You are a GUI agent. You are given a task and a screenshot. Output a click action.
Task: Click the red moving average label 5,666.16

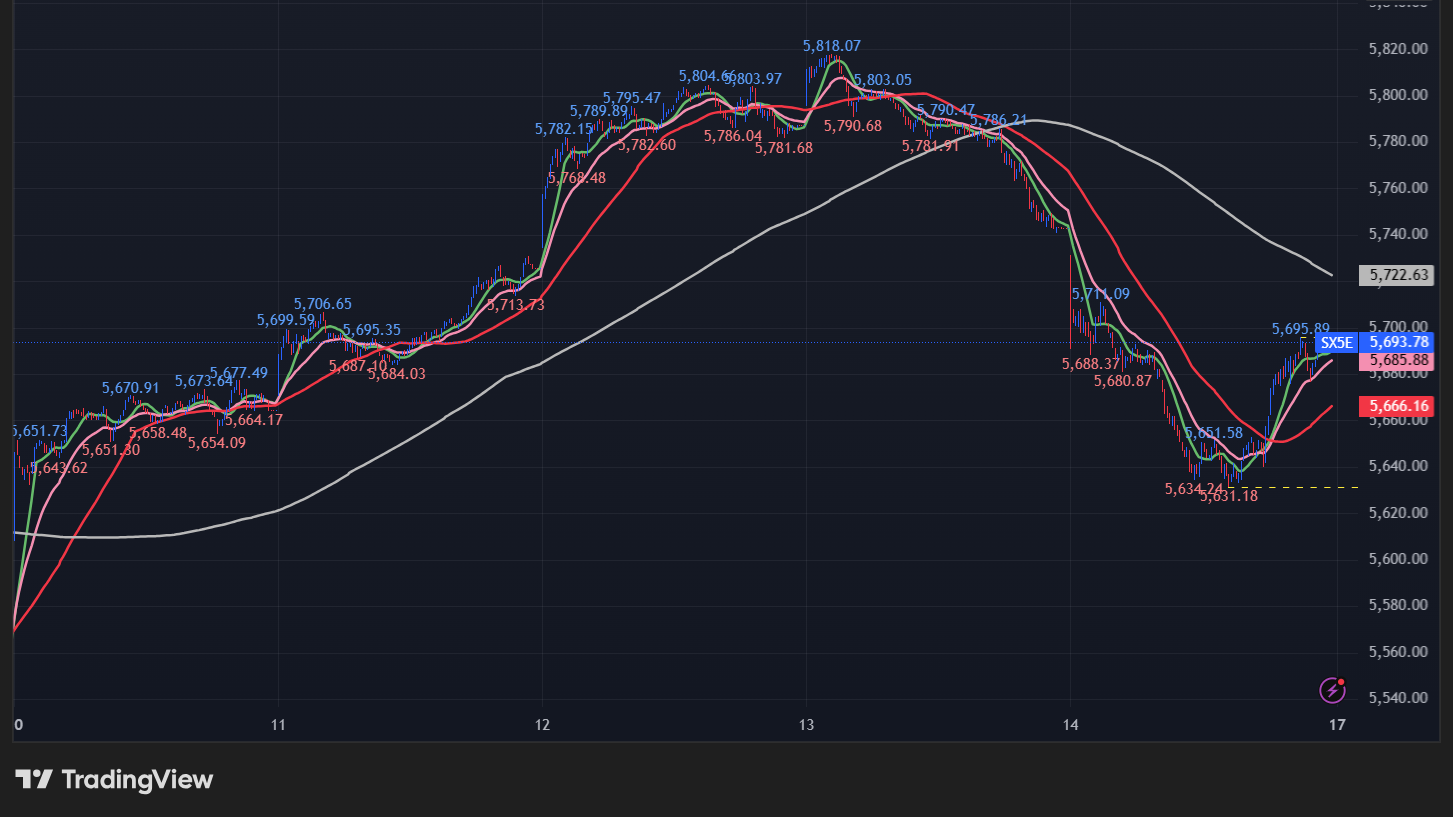click(x=1400, y=406)
